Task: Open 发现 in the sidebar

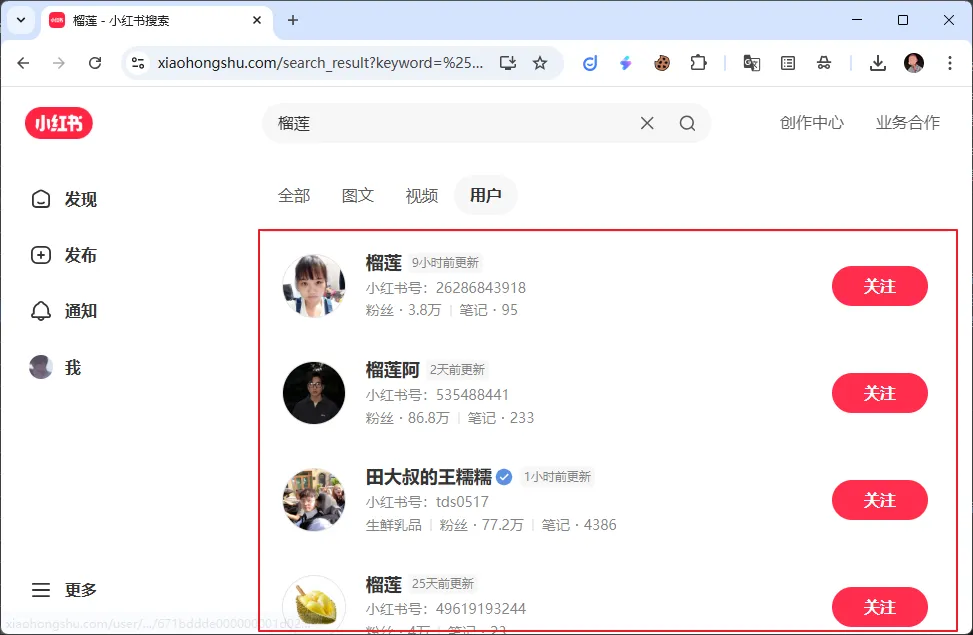Action: (x=65, y=199)
